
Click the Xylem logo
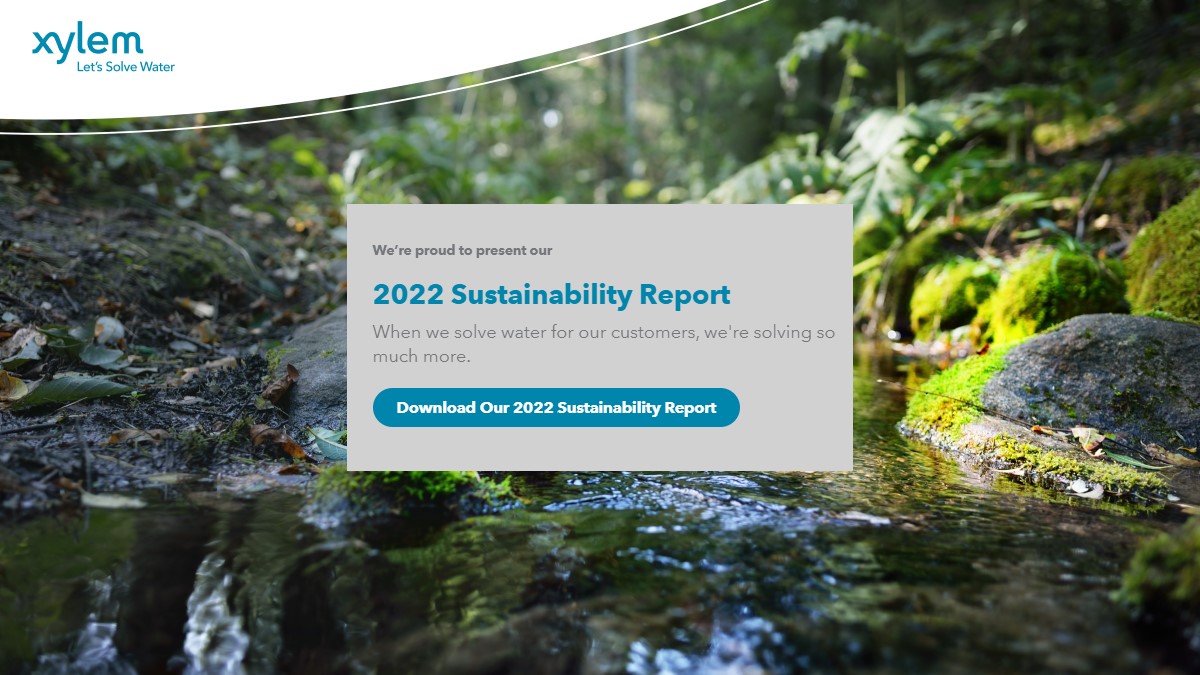88,44
